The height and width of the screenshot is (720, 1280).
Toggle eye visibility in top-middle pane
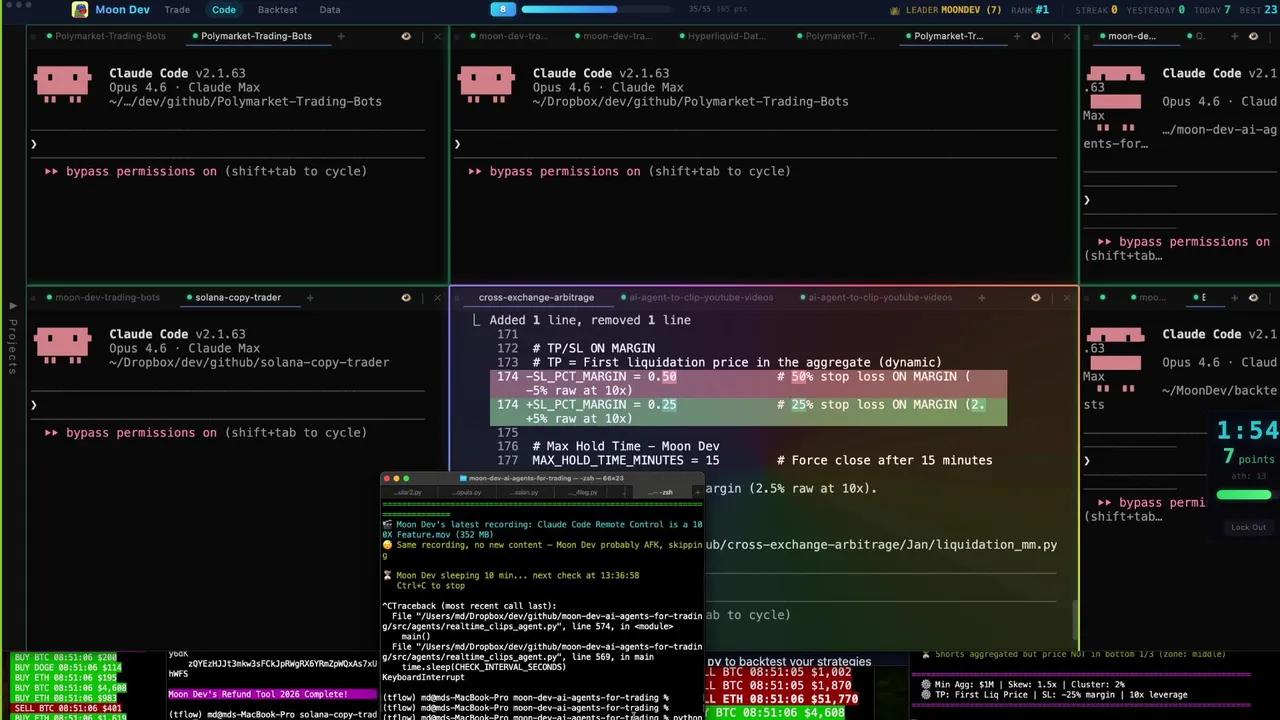coord(1035,36)
